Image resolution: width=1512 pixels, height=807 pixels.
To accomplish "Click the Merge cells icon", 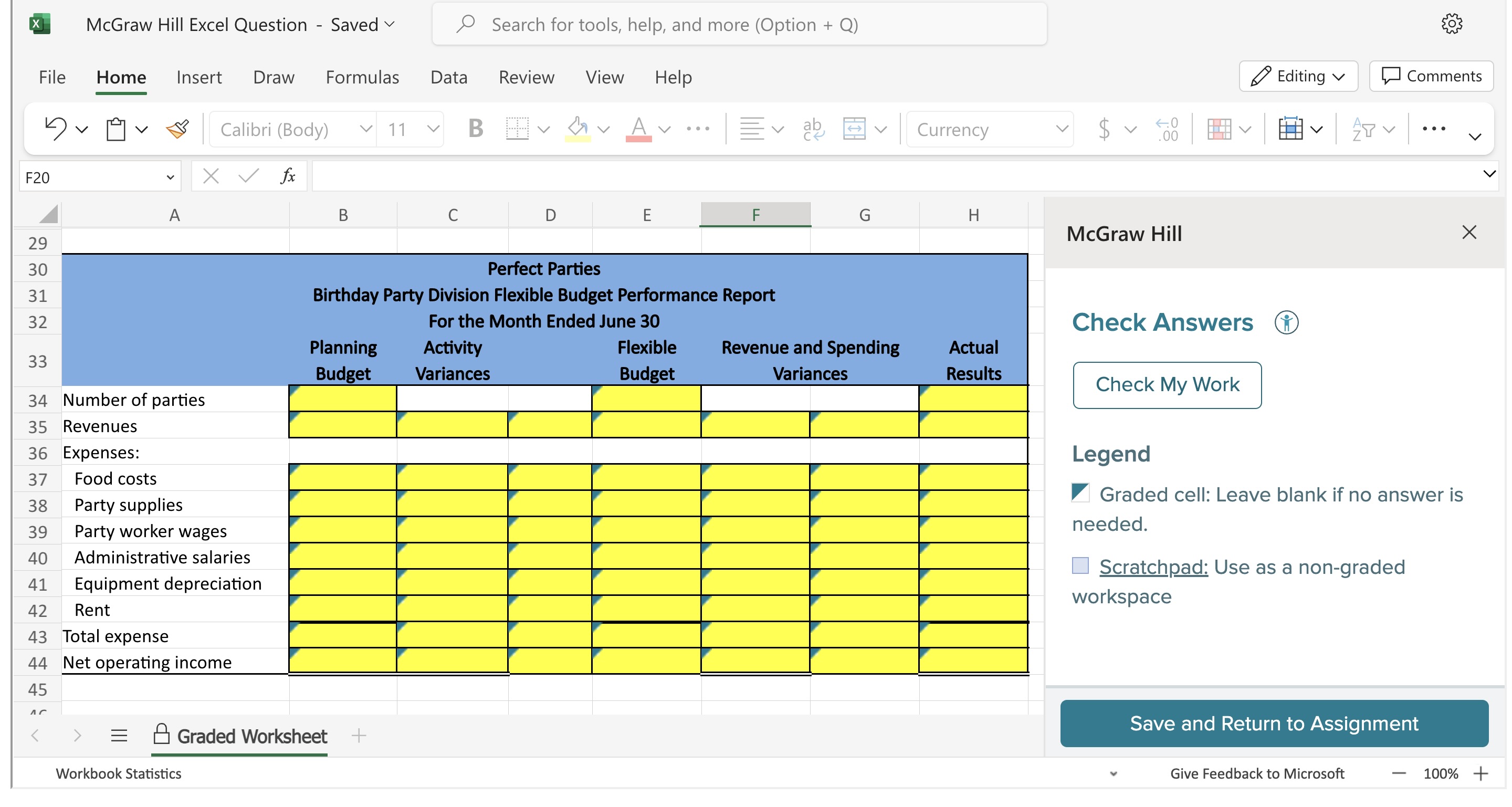I will point(854,129).
